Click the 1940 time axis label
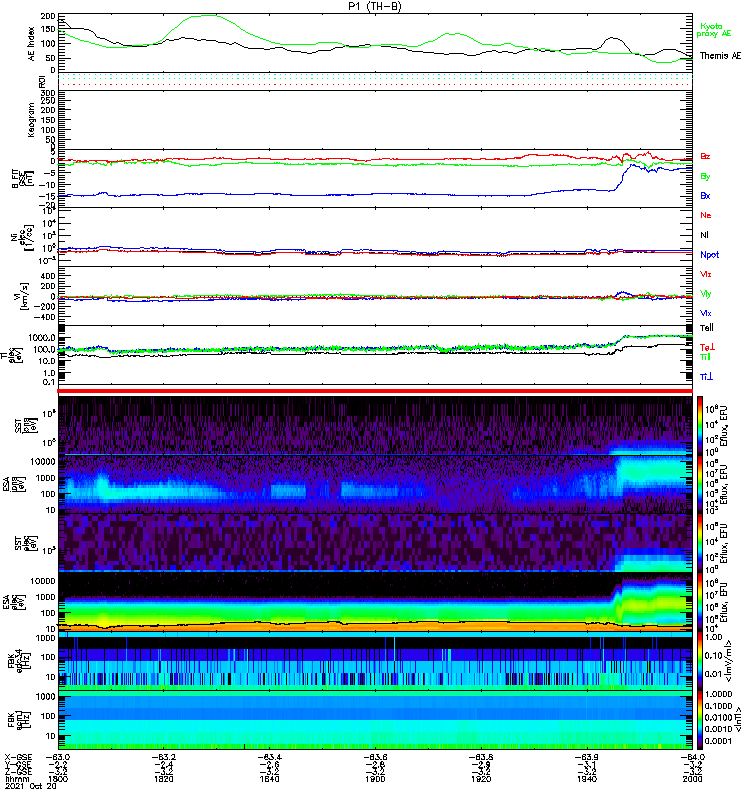Viewport: 750px width, 800px height. [x=587, y=779]
